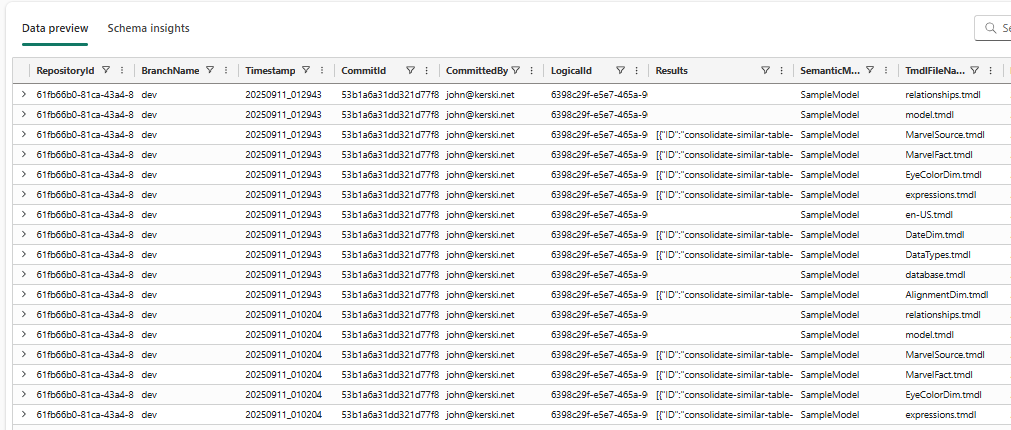Expand the first relationships.tmdl row
The width and height of the screenshot is (1011, 430).
[23, 94]
